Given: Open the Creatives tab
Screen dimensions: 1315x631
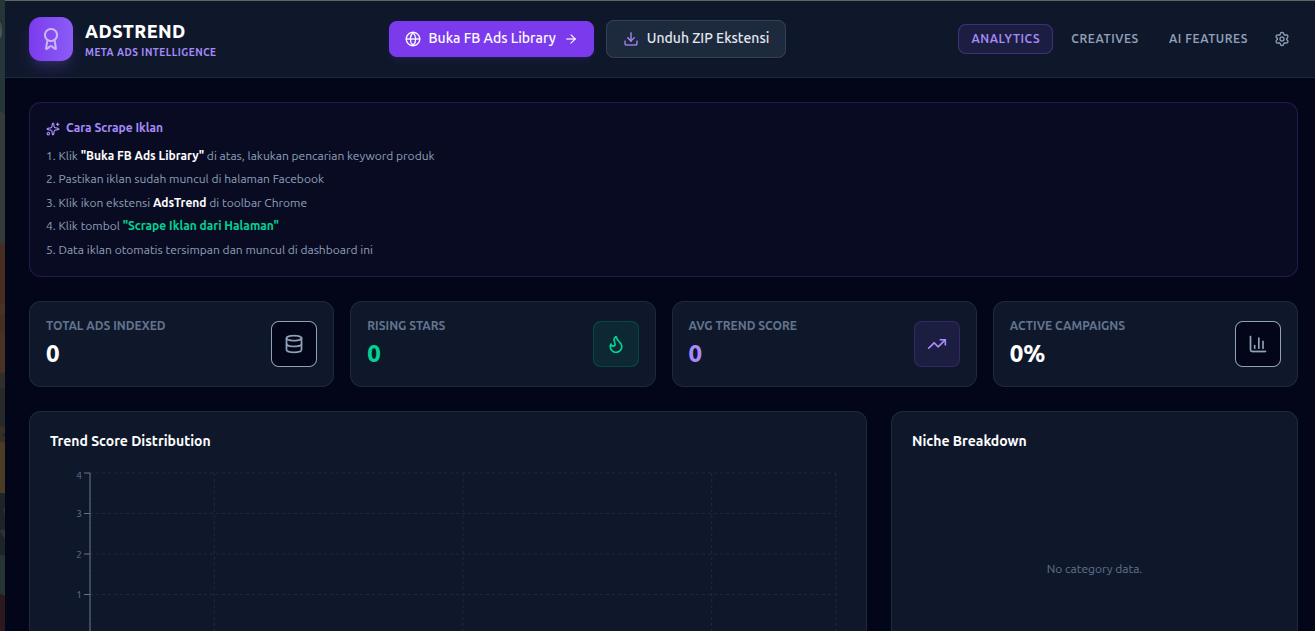Looking at the screenshot, I should pyautogui.click(x=1105, y=39).
